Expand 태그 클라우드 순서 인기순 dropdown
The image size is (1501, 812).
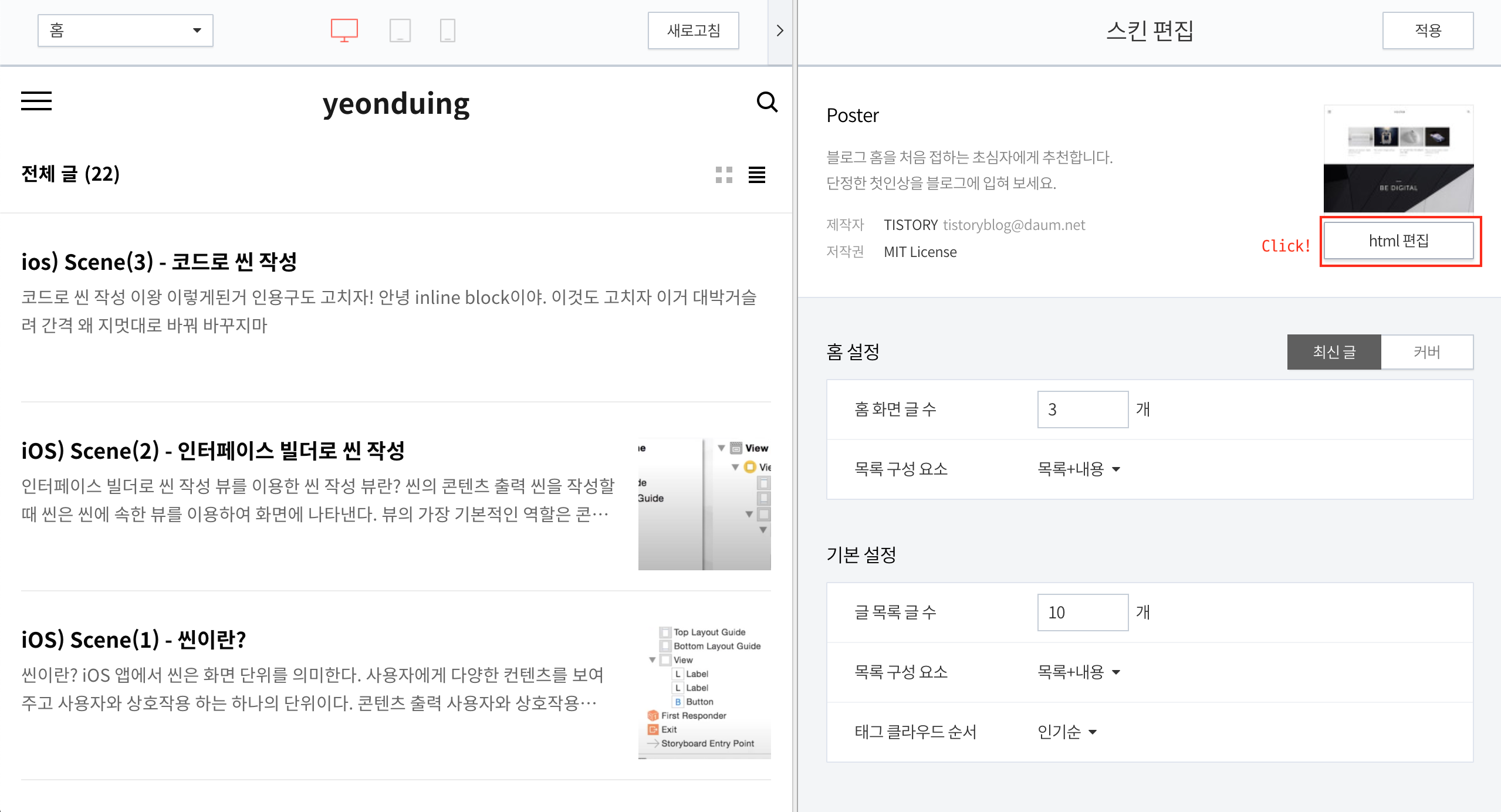tap(1067, 732)
